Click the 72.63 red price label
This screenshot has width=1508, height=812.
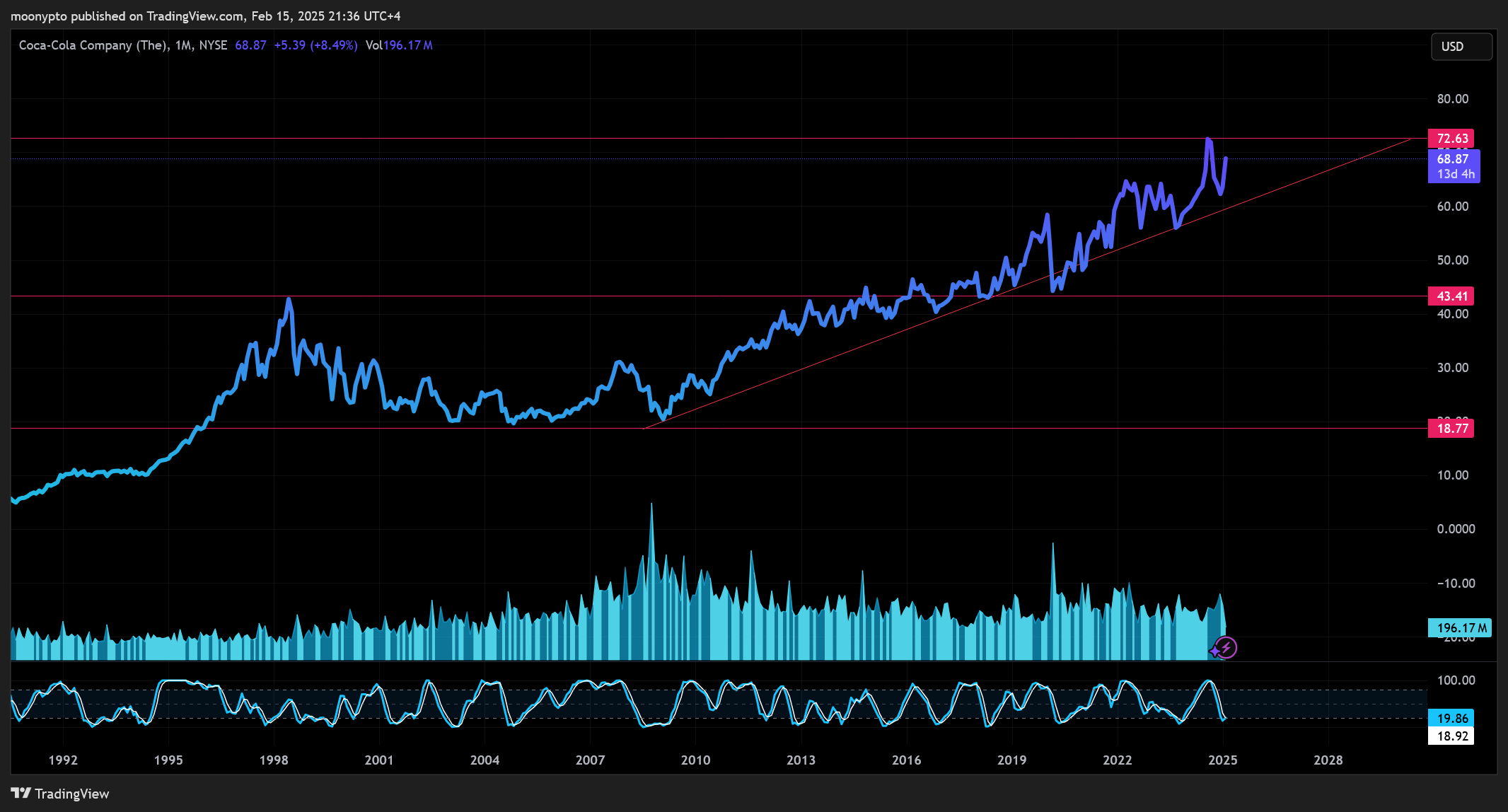pos(1451,138)
